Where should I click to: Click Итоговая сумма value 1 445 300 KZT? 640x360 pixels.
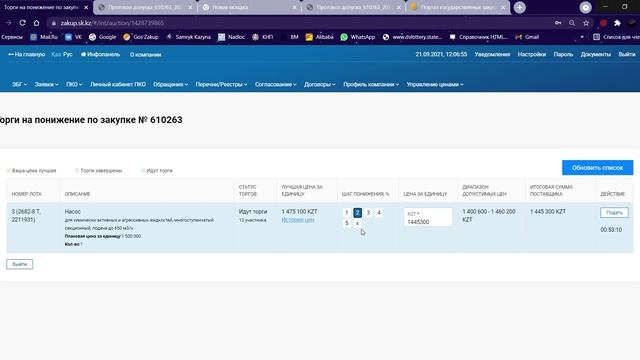pyautogui.click(x=548, y=211)
